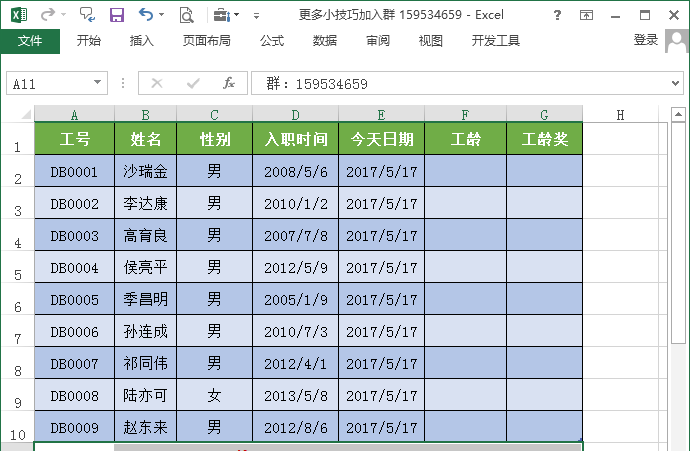This screenshot has width=690, height=451.
Task: Open Excel Help question mark
Action: click(x=557, y=15)
